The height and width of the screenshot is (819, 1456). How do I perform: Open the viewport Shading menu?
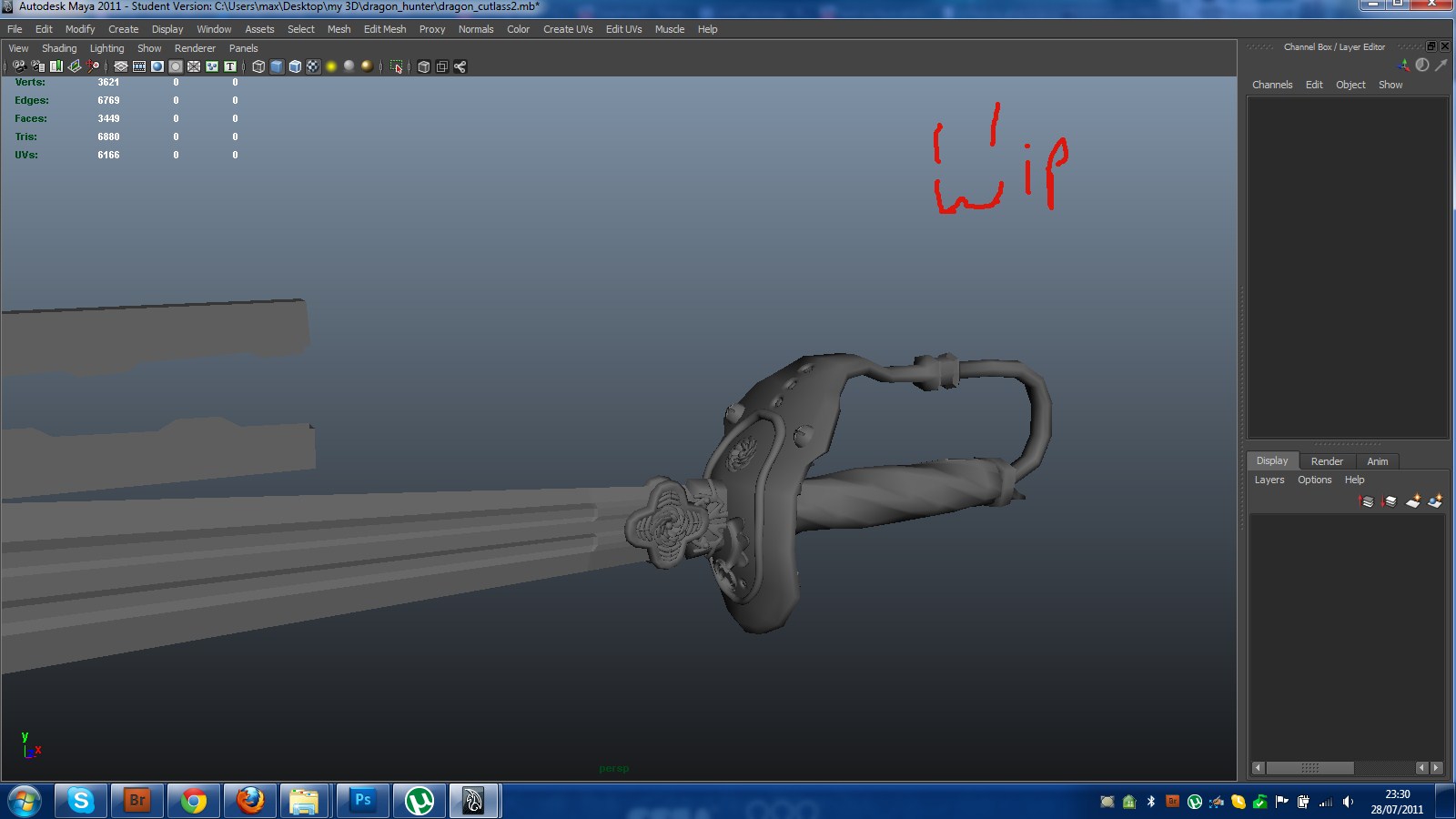click(59, 48)
